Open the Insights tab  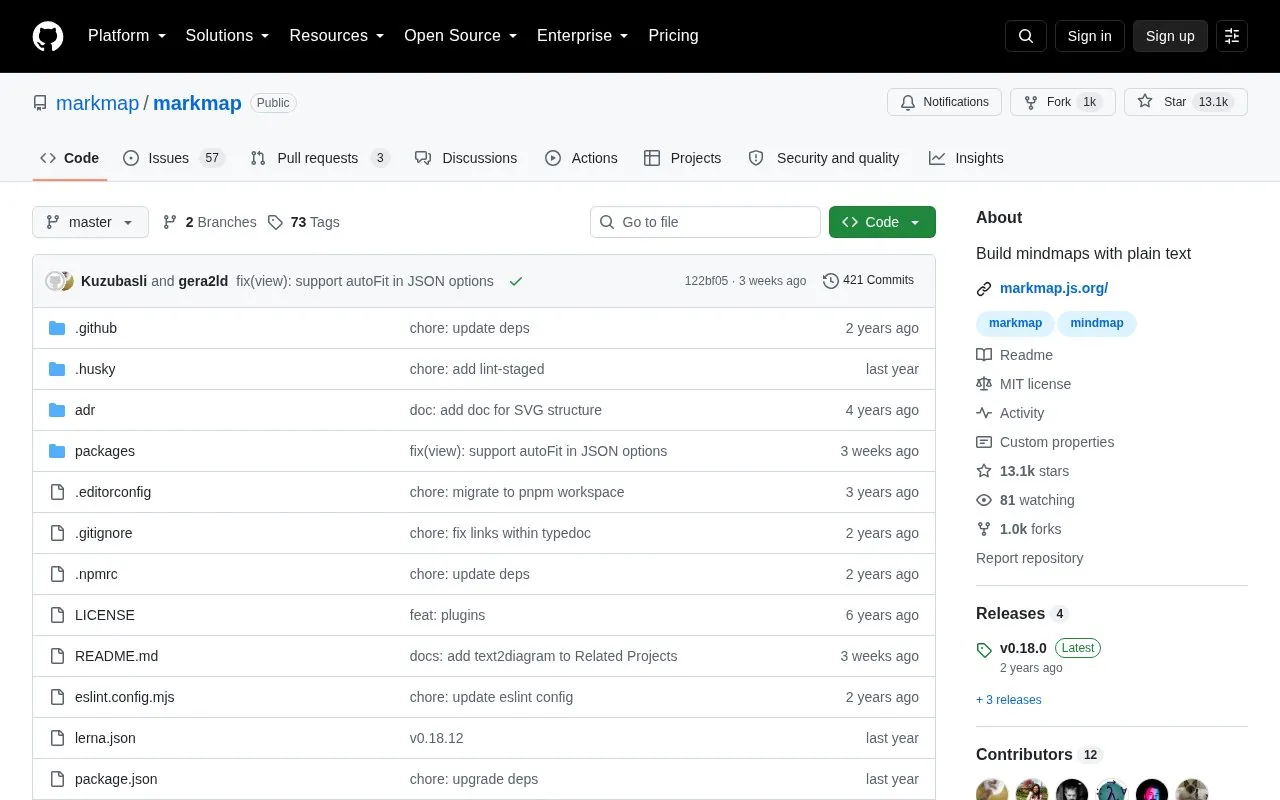(x=966, y=158)
